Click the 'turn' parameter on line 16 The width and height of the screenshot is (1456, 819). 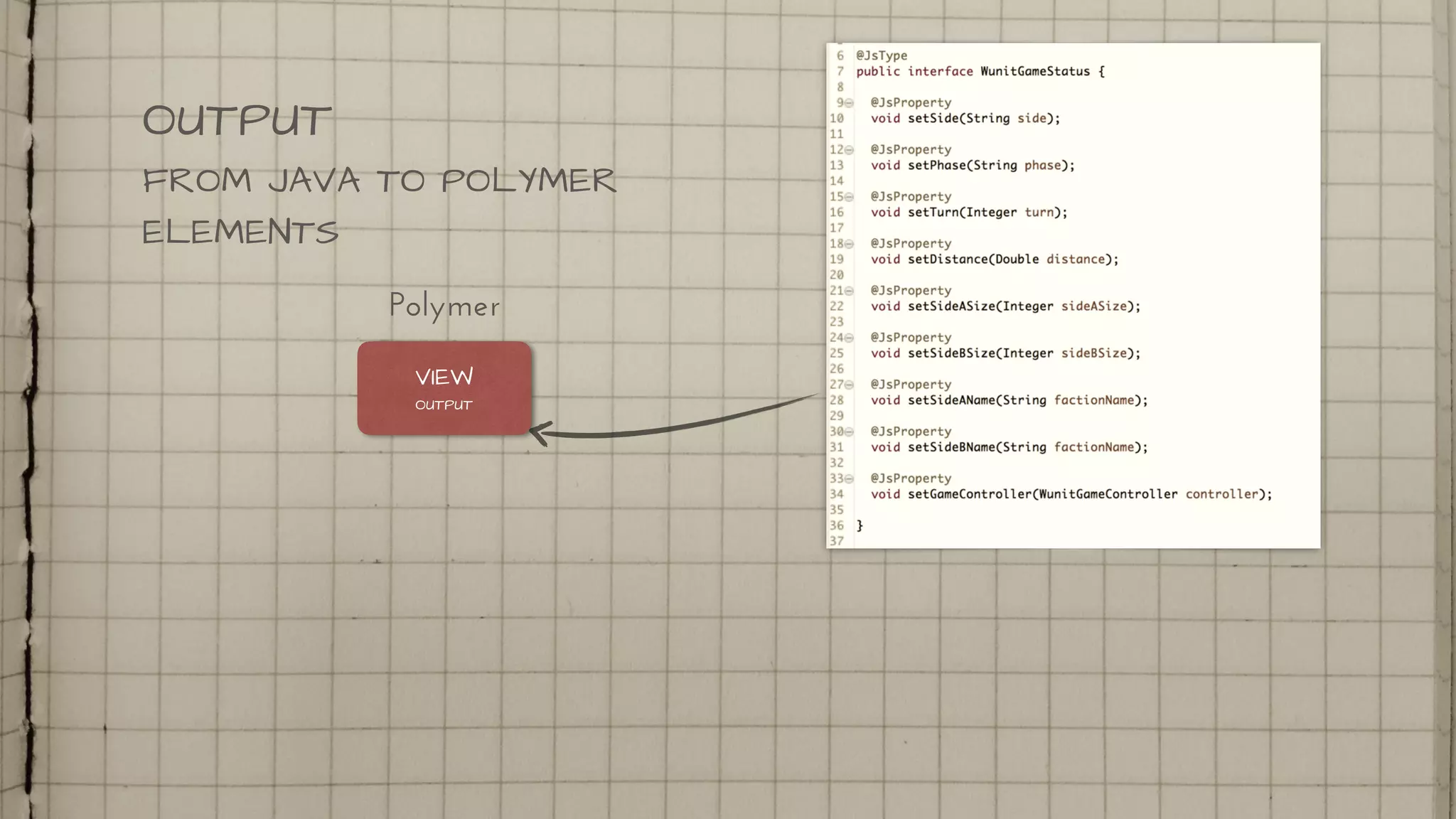tap(1039, 212)
